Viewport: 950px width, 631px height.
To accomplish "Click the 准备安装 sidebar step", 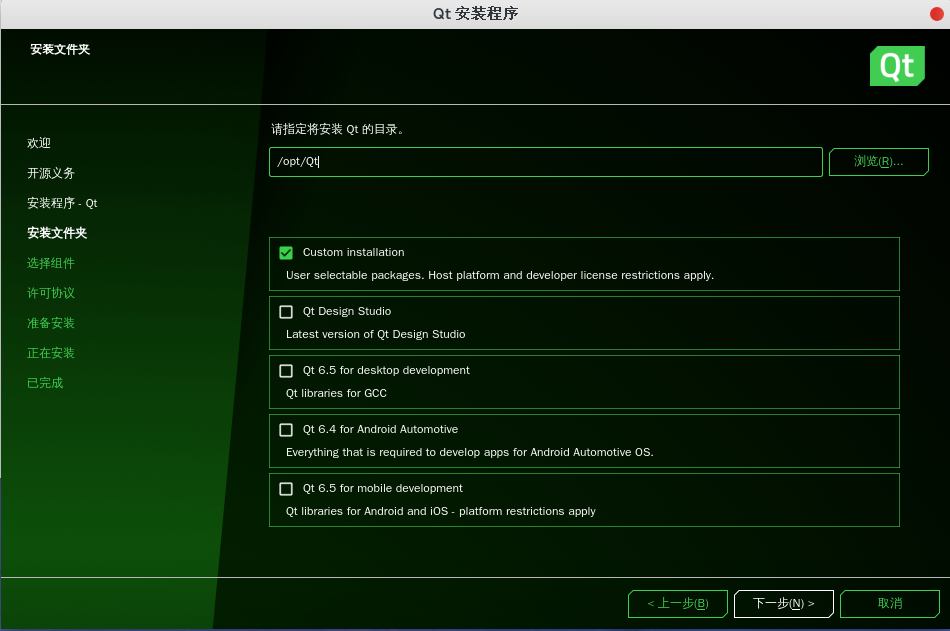I will click(51, 323).
